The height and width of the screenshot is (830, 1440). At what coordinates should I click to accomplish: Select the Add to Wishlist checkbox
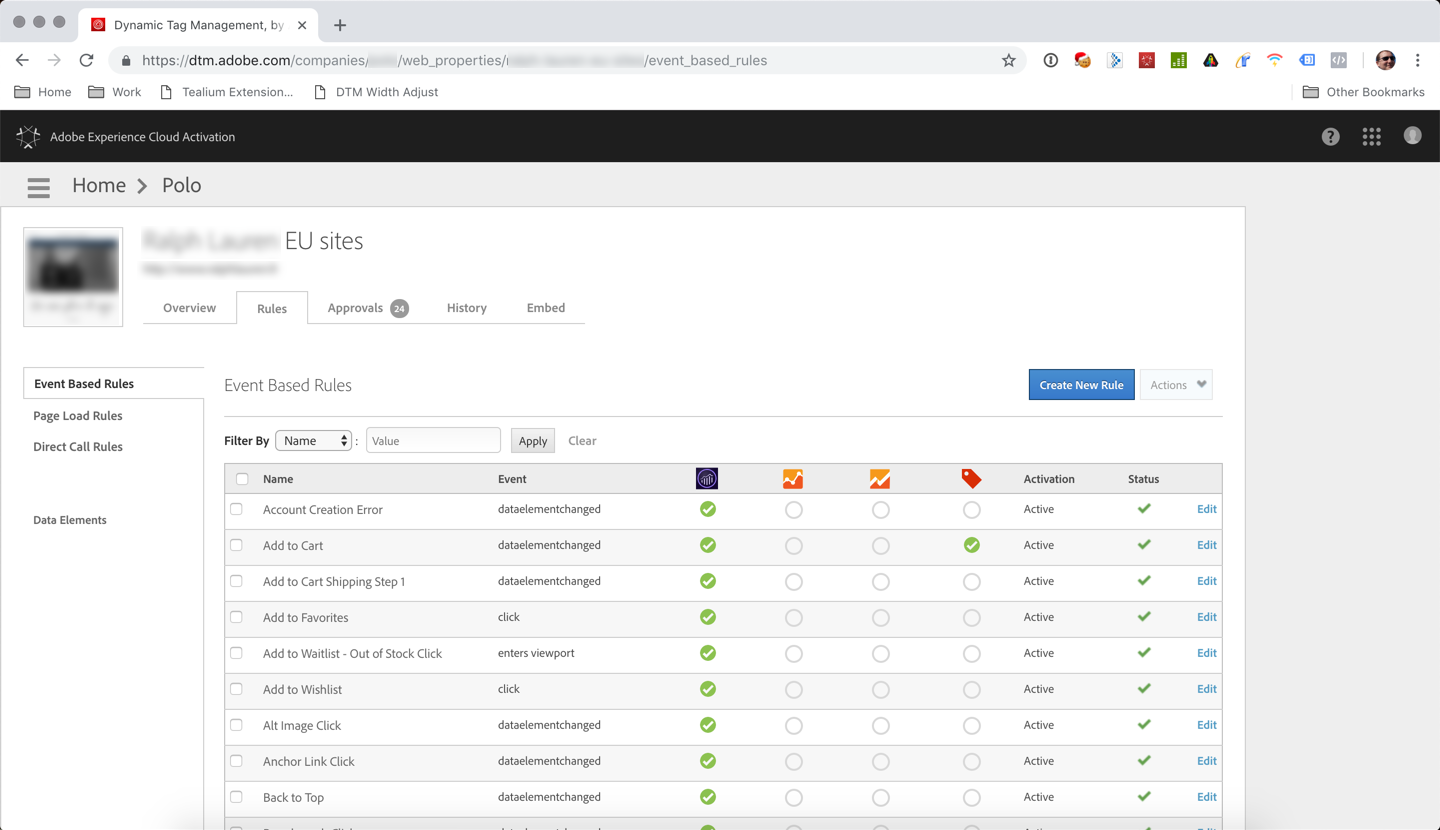[x=237, y=689]
